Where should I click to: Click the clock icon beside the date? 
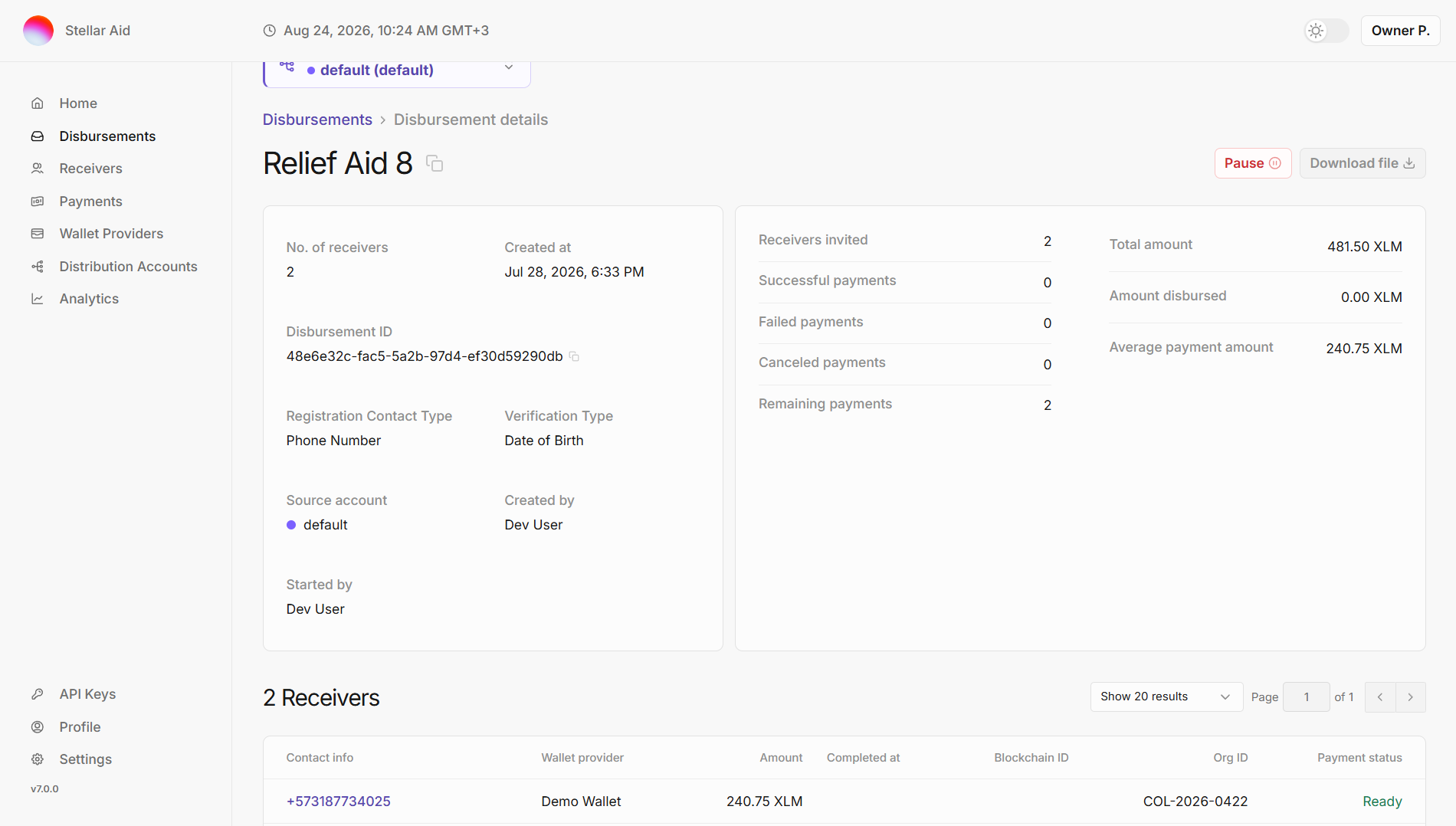click(270, 31)
